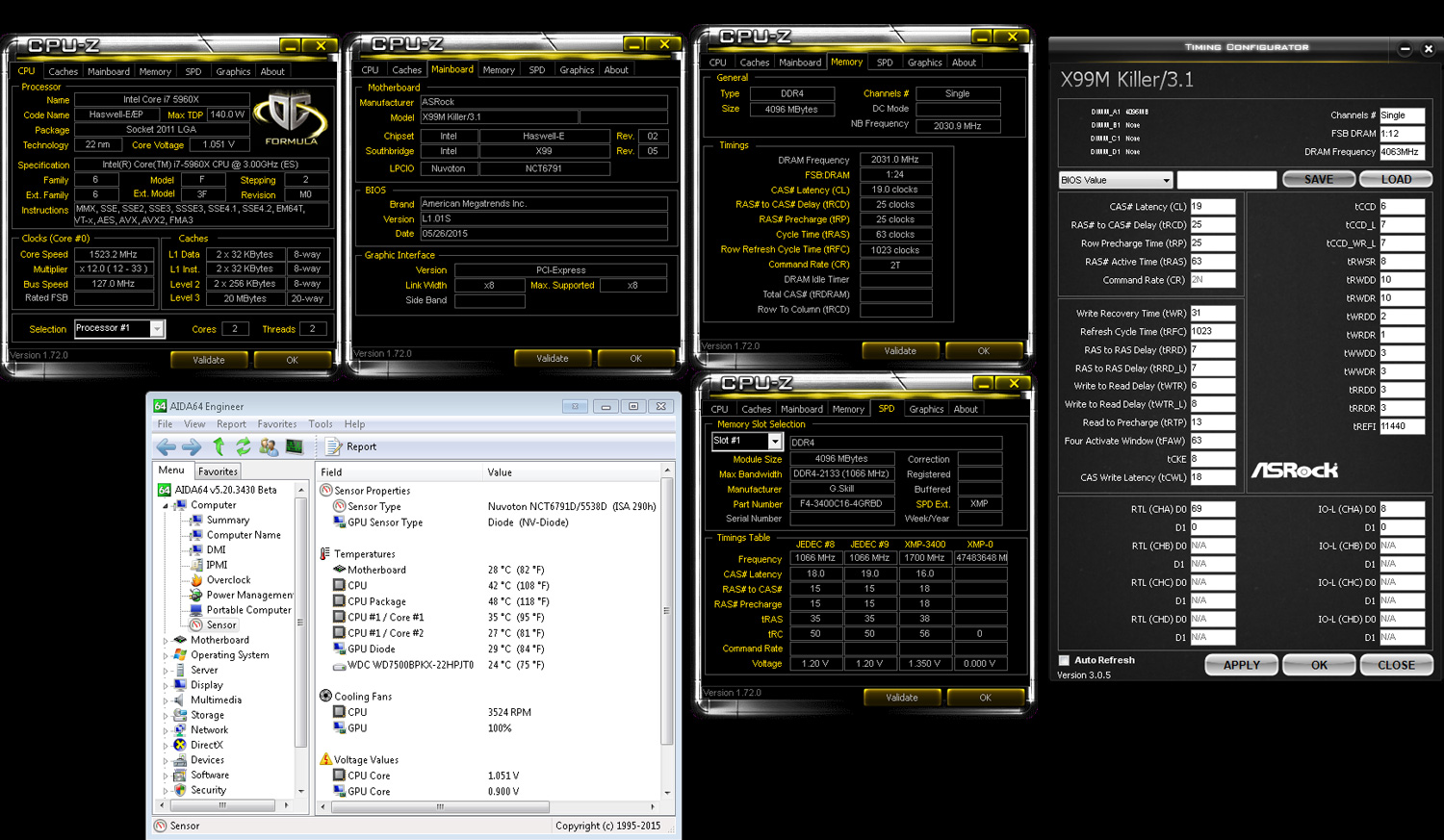Select the Portable Computer laptop icon

point(196,610)
